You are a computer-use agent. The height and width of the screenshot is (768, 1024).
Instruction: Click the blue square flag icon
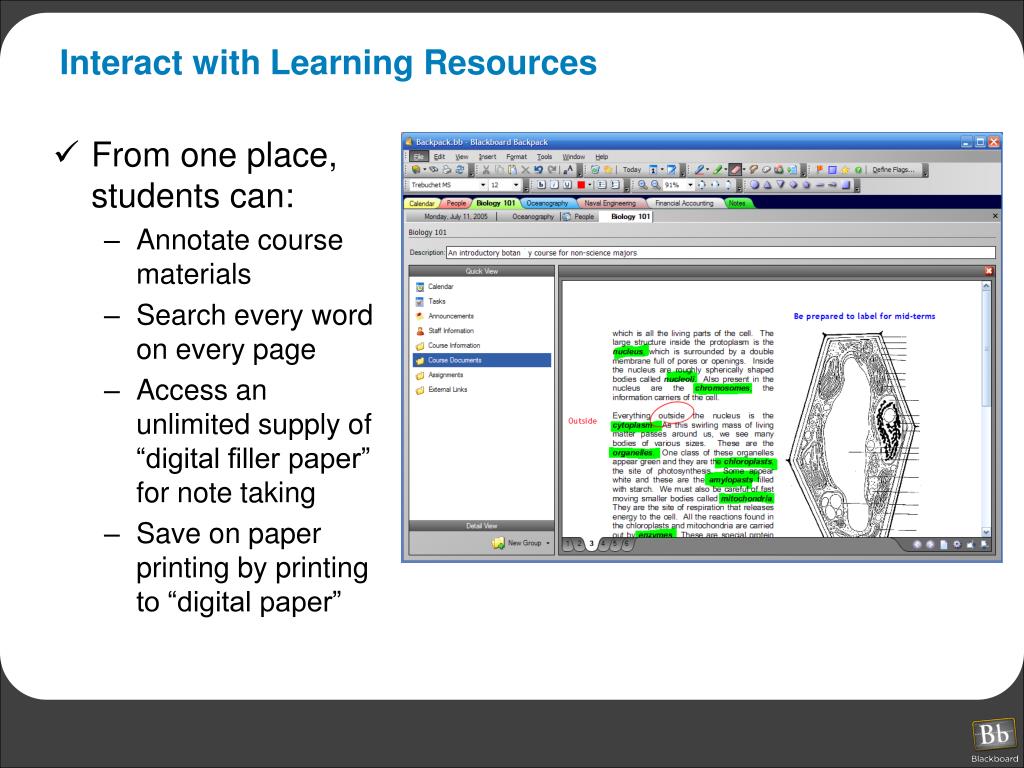point(833,170)
